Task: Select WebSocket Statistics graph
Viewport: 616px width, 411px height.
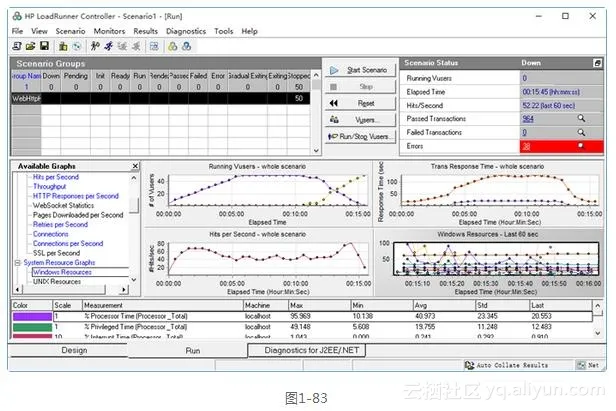Action: [x=64, y=206]
